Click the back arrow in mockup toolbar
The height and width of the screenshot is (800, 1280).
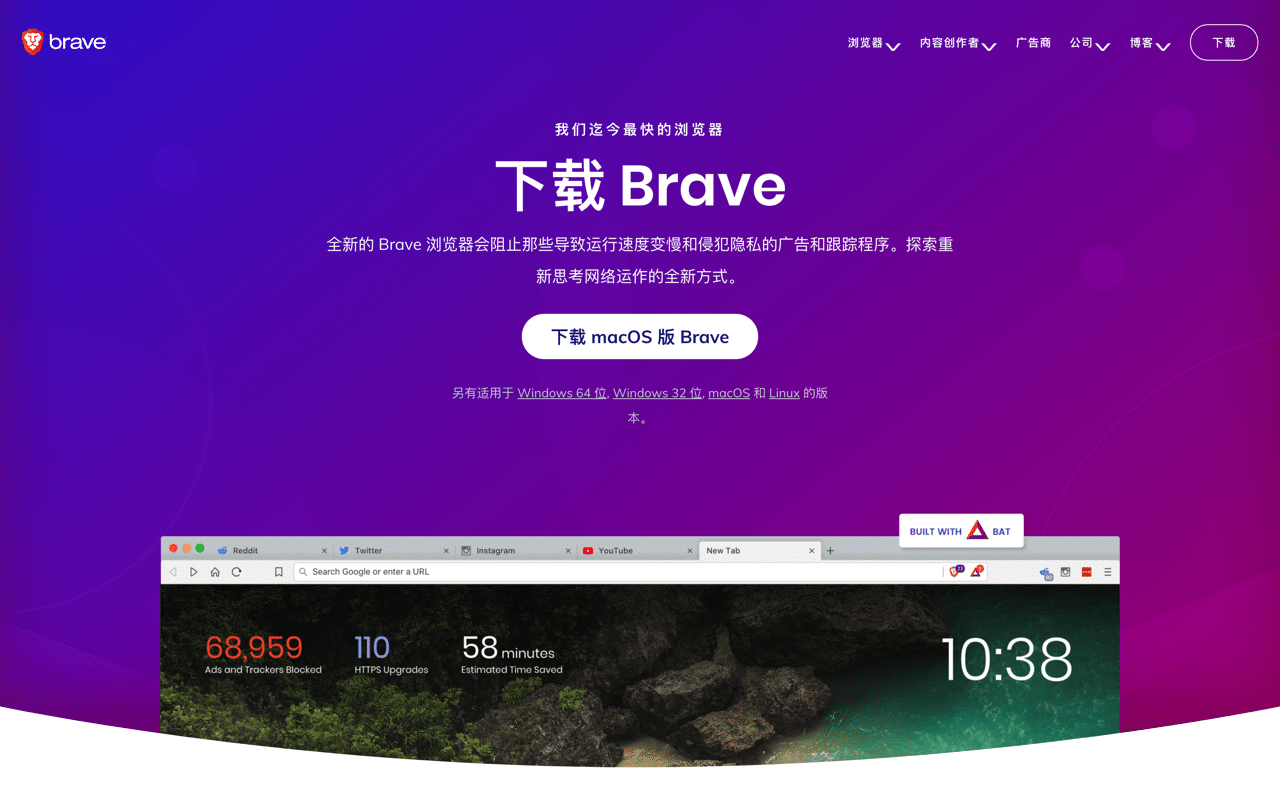pos(173,572)
